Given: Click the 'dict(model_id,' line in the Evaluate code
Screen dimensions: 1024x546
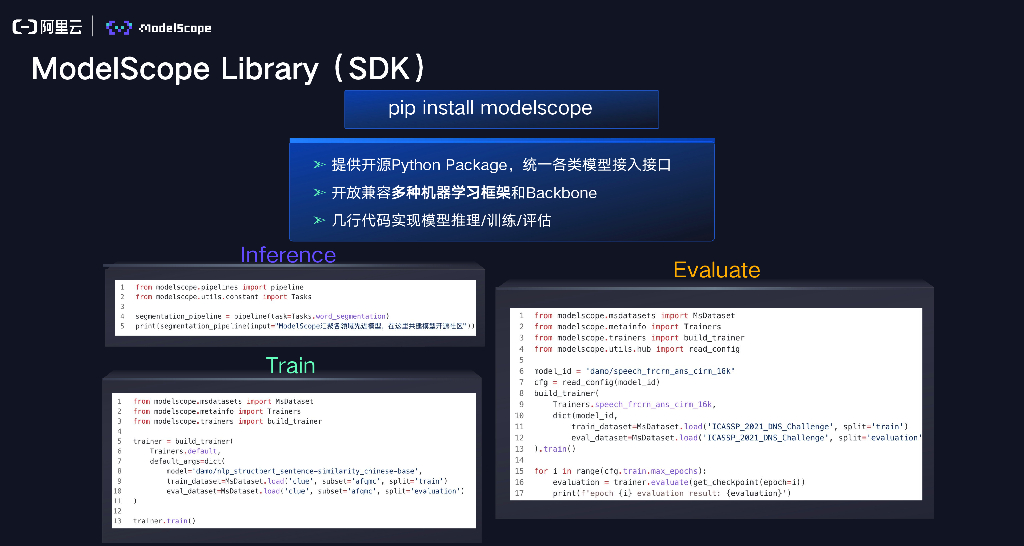Looking at the screenshot, I should click(x=584, y=415).
